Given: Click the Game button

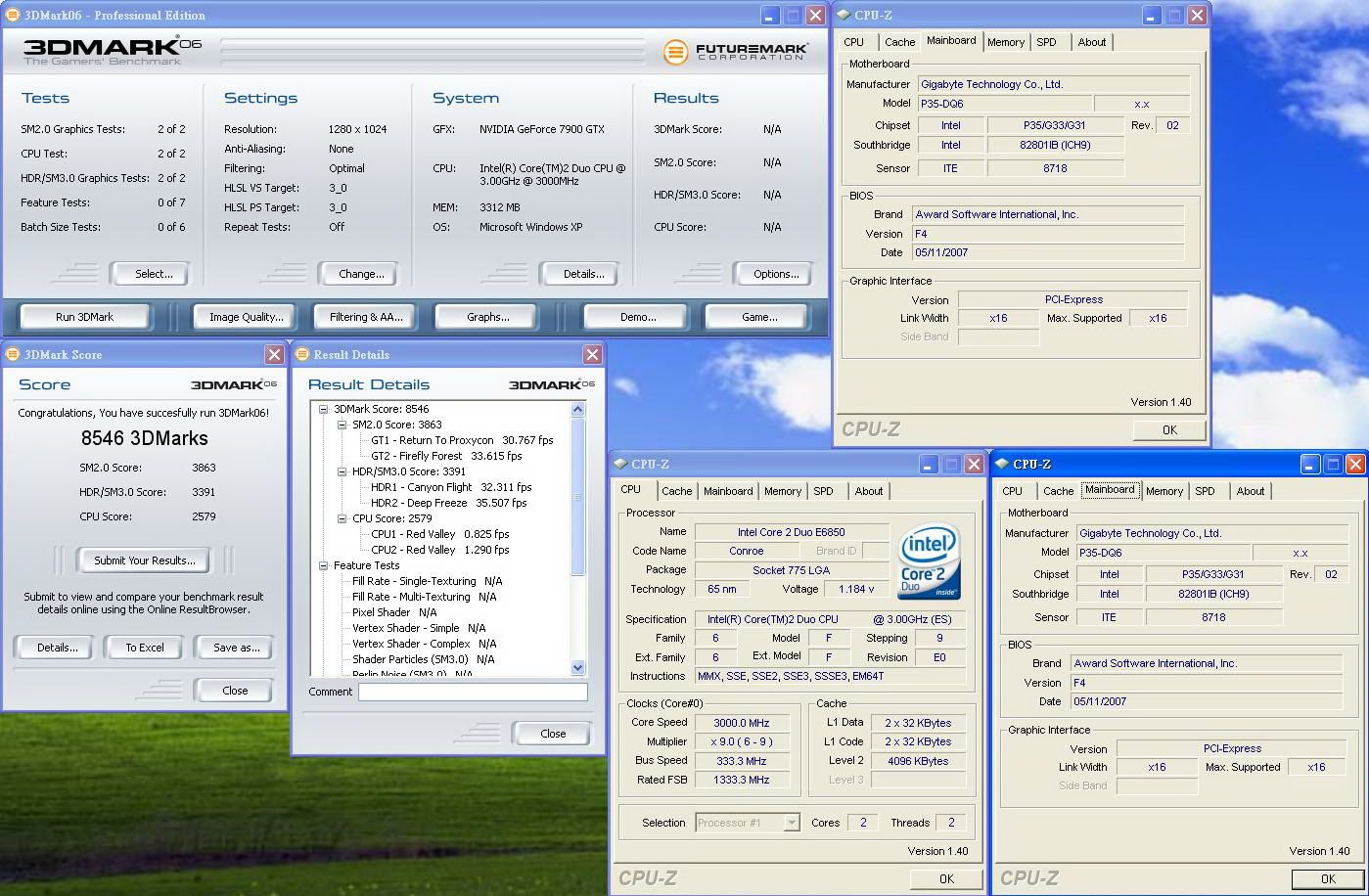Looking at the screenshot, I should (759, 317).
